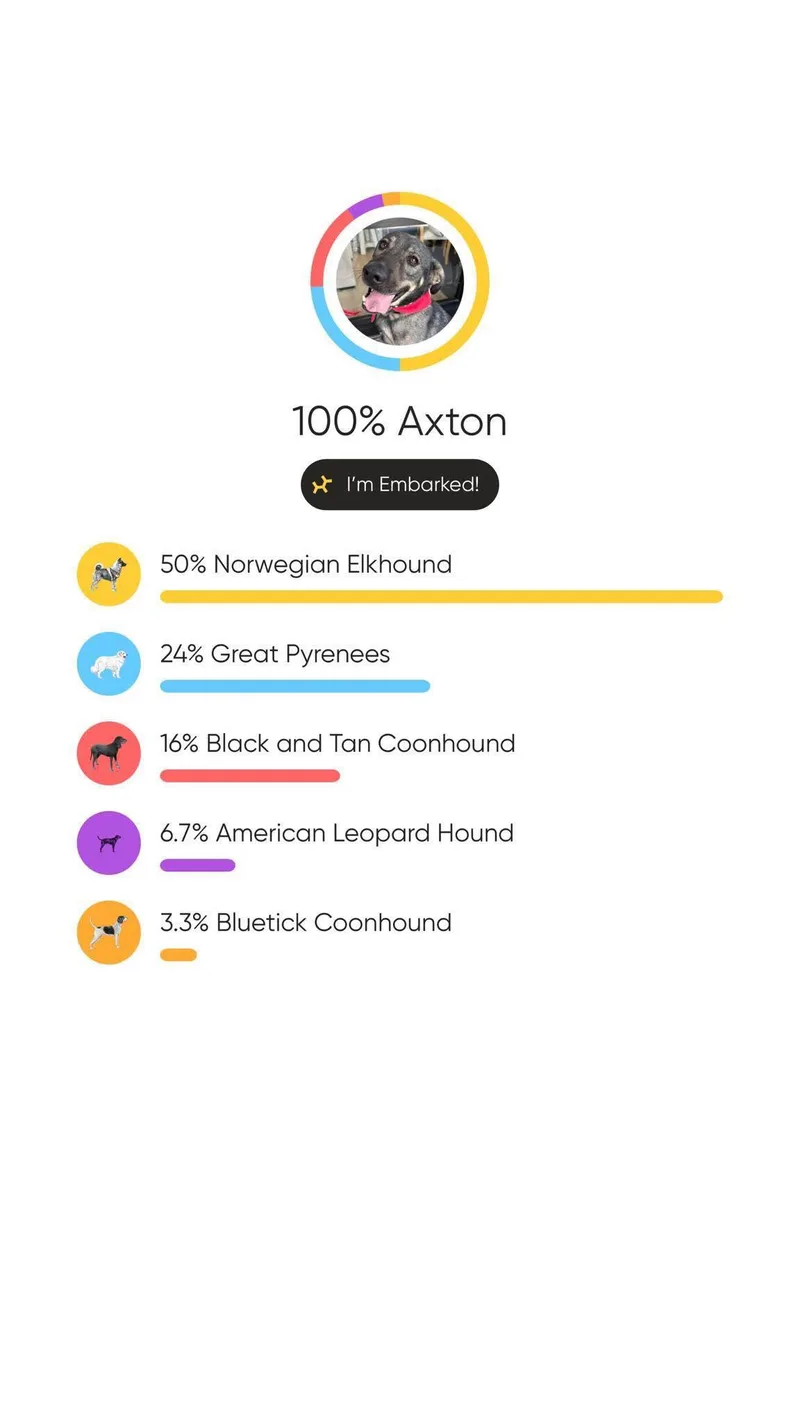This screenshot has height=1422, width=800.
Task: Click the Bluetick Coonhound breed icon
Action: pyautogui.click(x=109, y=932)
